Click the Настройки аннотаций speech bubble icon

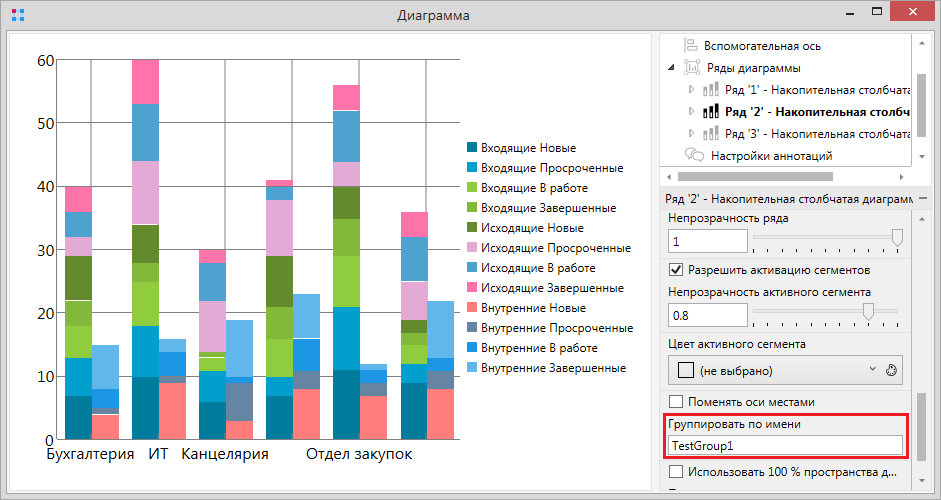coord(694,155)
